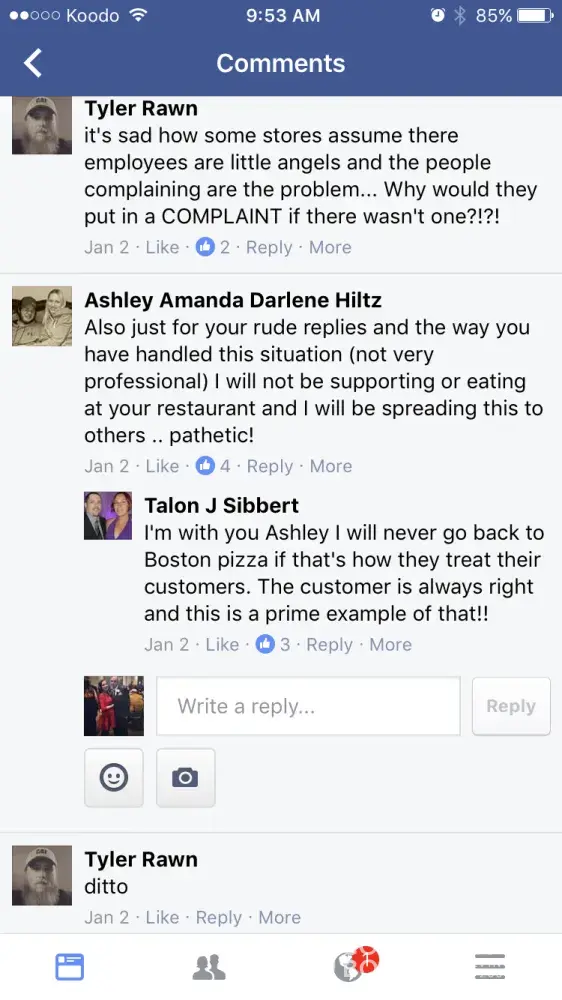View likes on Ashley's comment thumbs-up icon
This screenshot has height=1000, width=562.
(205, 466)
